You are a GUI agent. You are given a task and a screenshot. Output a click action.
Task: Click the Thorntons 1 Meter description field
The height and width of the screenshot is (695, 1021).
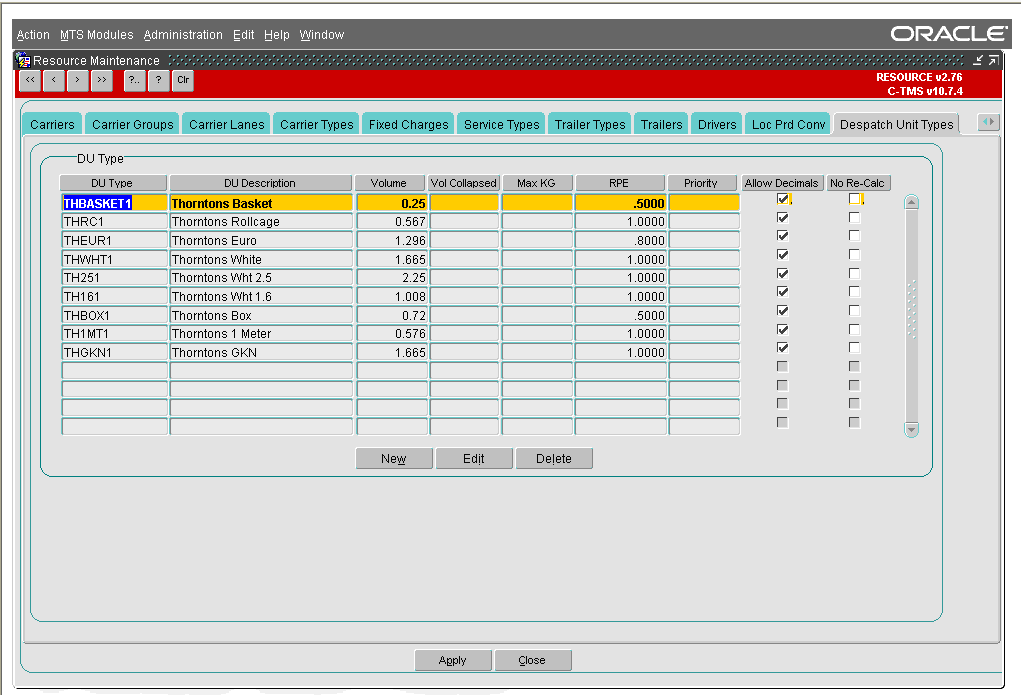point(261,333)
